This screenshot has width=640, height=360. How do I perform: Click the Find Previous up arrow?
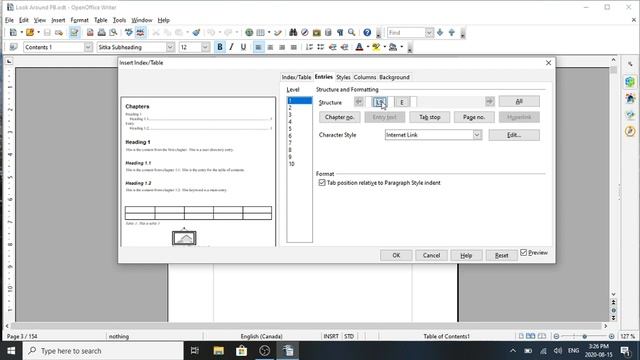point(452,33)
